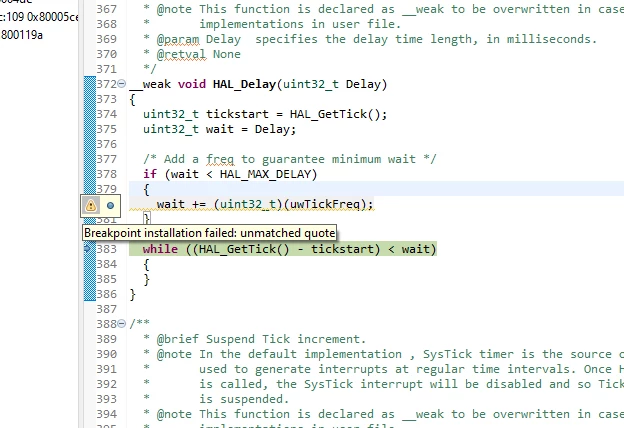
Task: Click the while keyword on line 383
Action: 160,249
